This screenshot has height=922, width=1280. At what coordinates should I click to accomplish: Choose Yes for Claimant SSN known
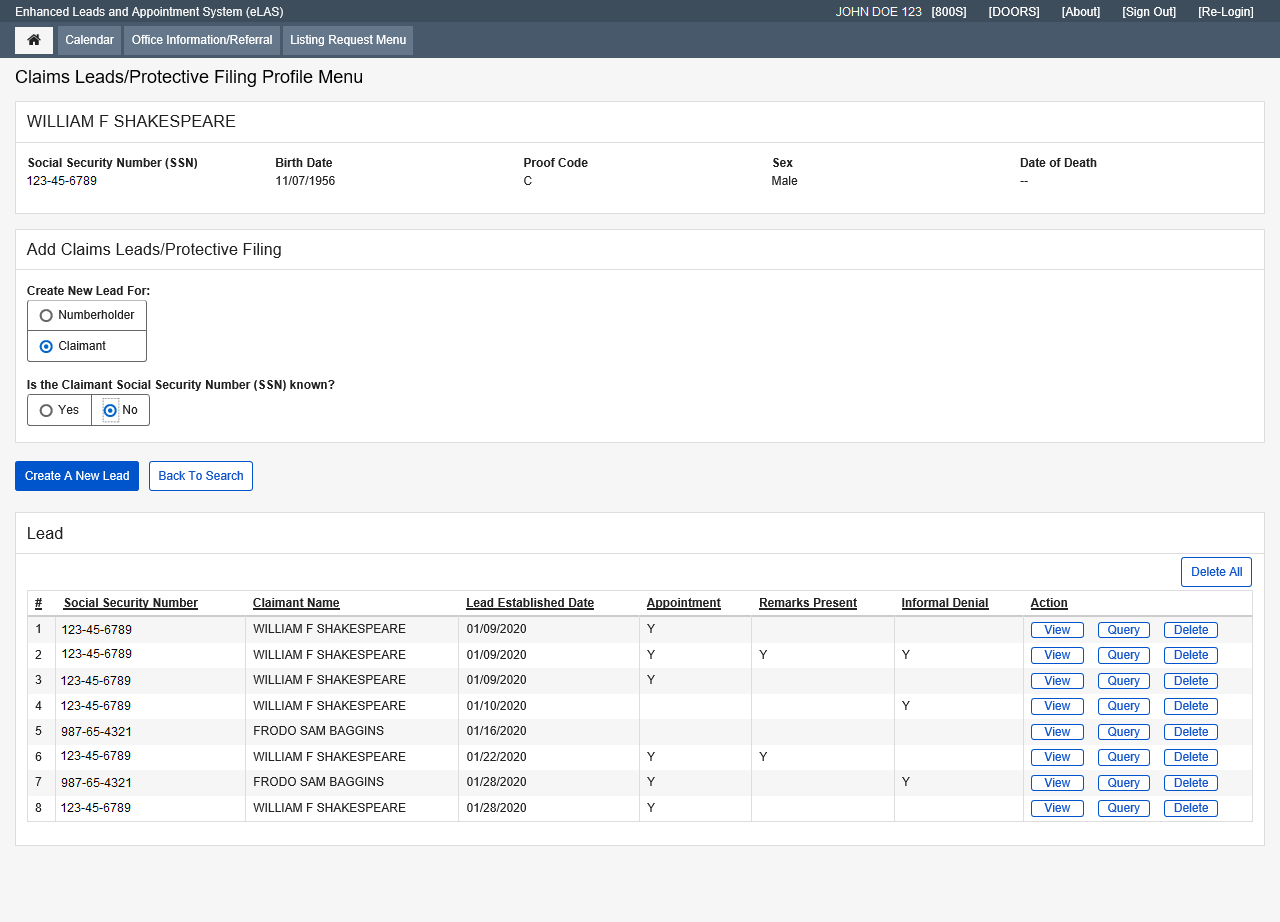click(x=46, y=411)
